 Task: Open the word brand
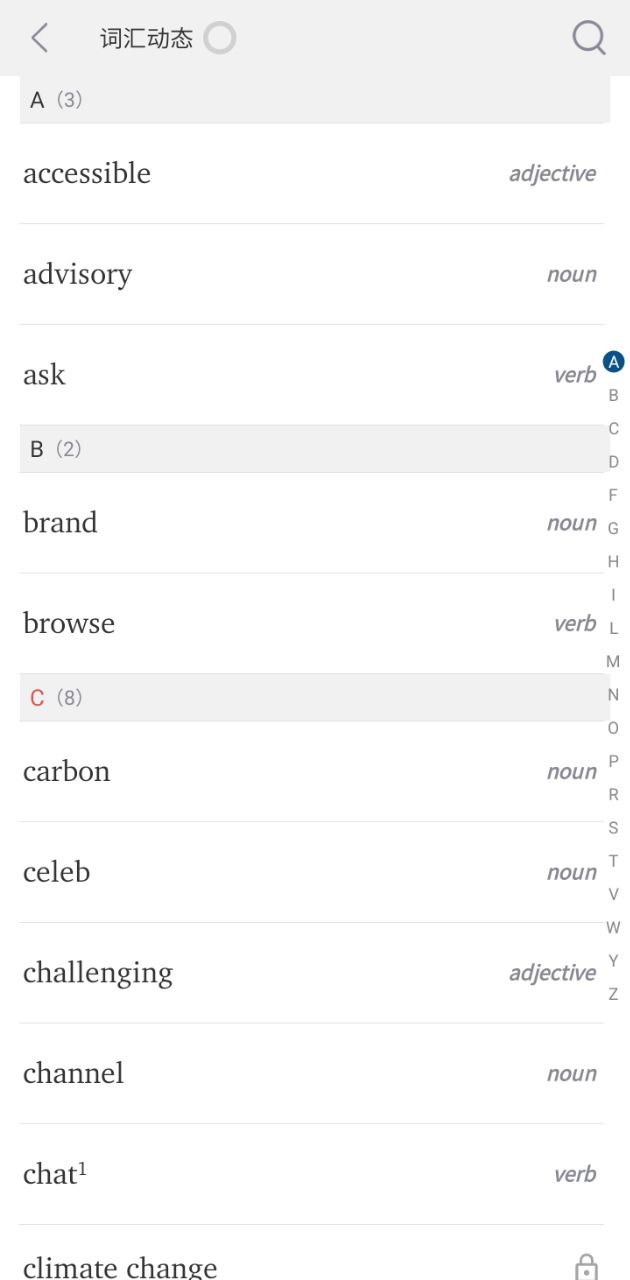tap(60, 523)
